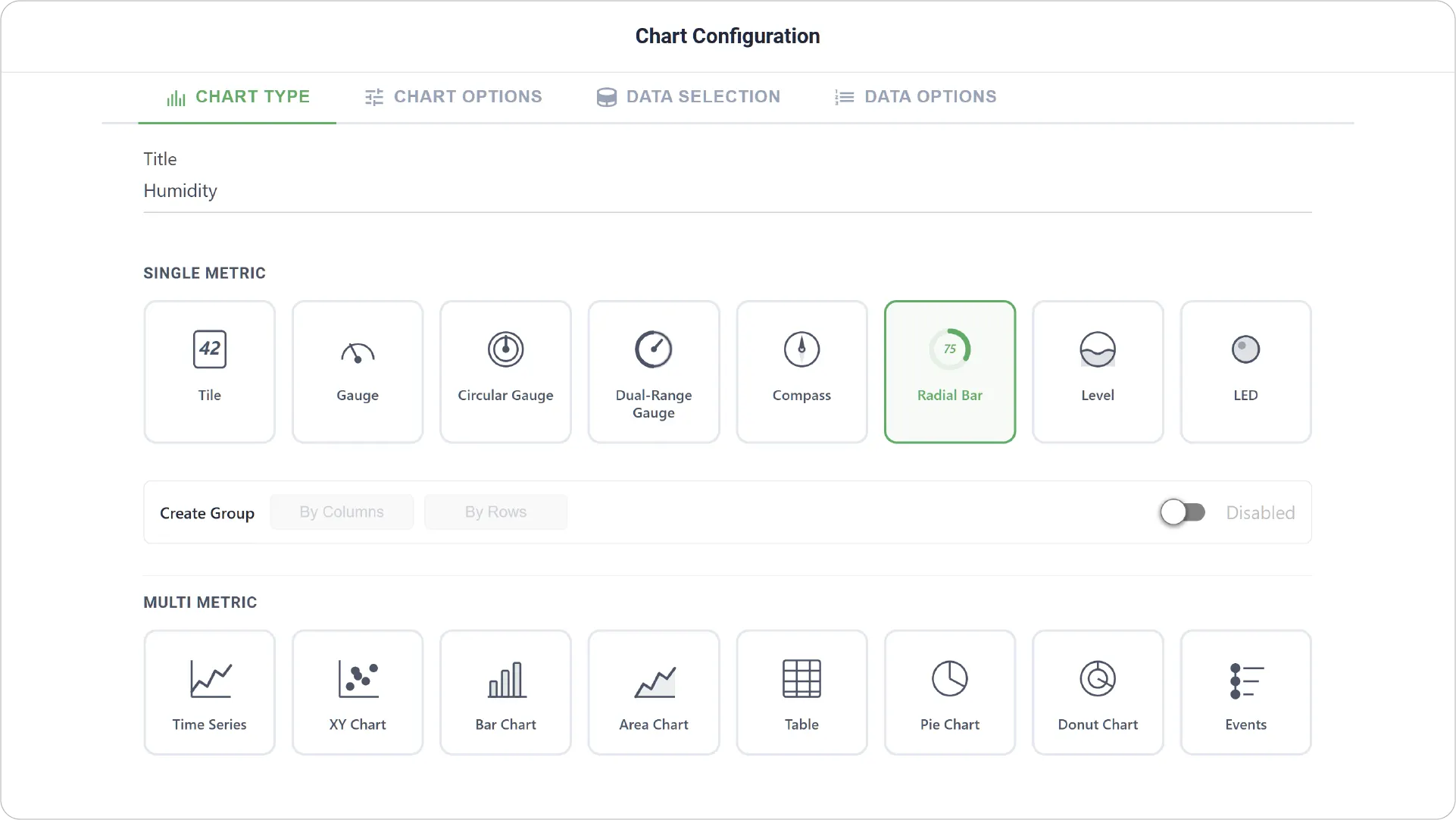Image resolution: width=1456 pixels, height=820 pixels.
Task: Select the Area Chart type
Action: pos(654,693)
